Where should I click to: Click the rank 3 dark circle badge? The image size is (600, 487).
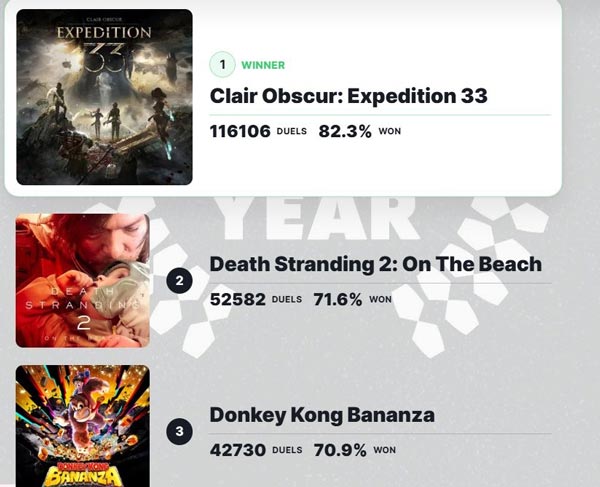(179, 432)
